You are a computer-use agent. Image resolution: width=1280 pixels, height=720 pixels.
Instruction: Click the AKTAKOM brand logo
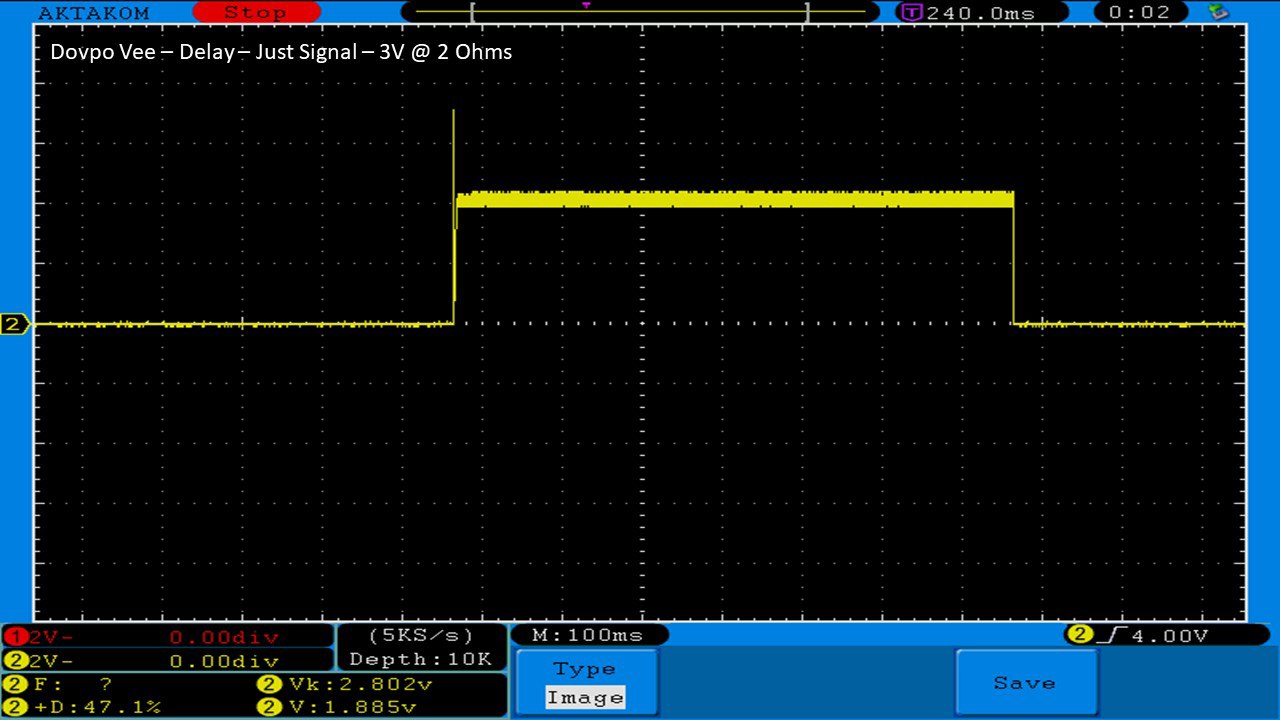point(93,13)
